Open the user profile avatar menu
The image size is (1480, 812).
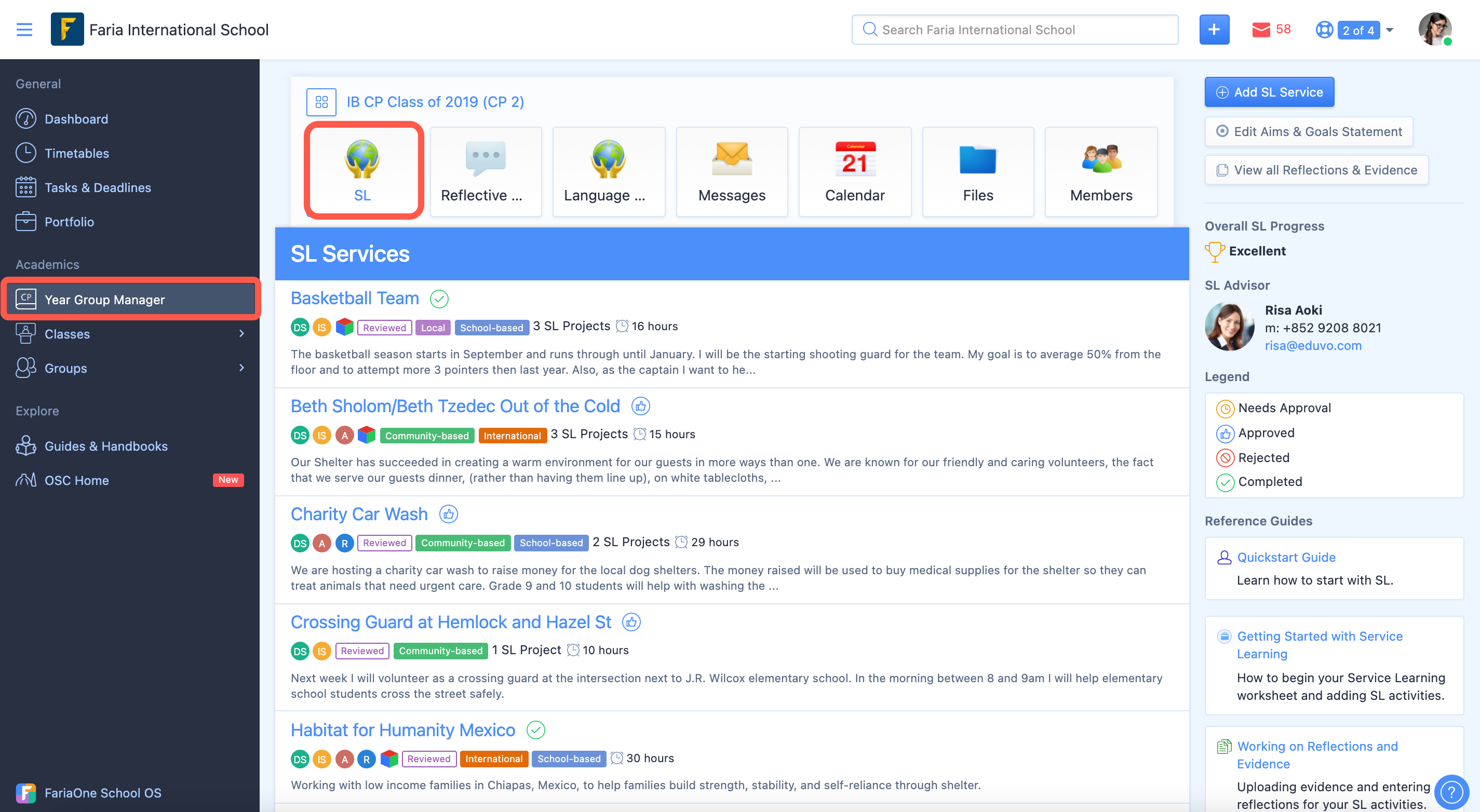tap(1434, 29)
